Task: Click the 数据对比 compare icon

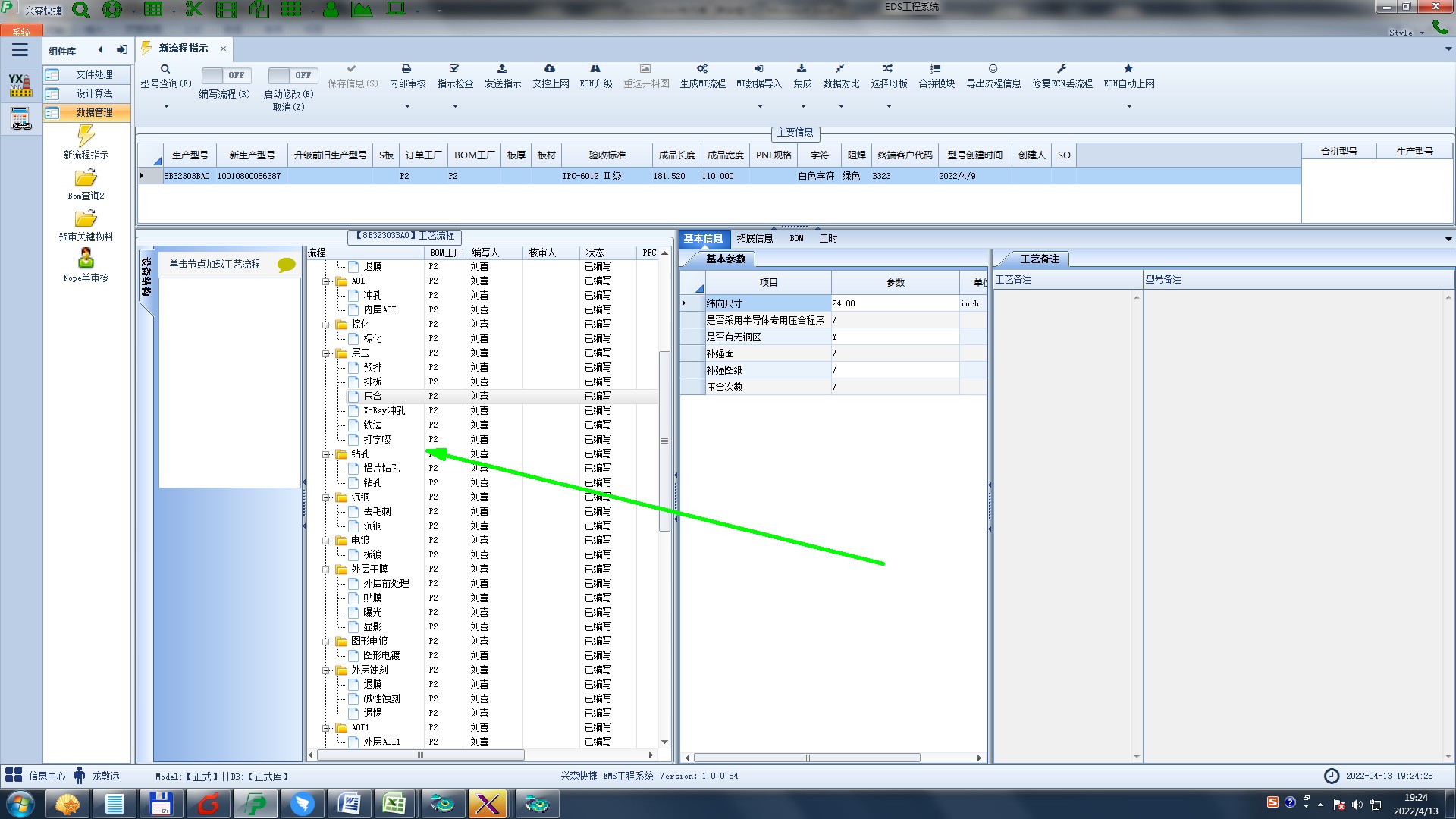Action: (840, 69)
